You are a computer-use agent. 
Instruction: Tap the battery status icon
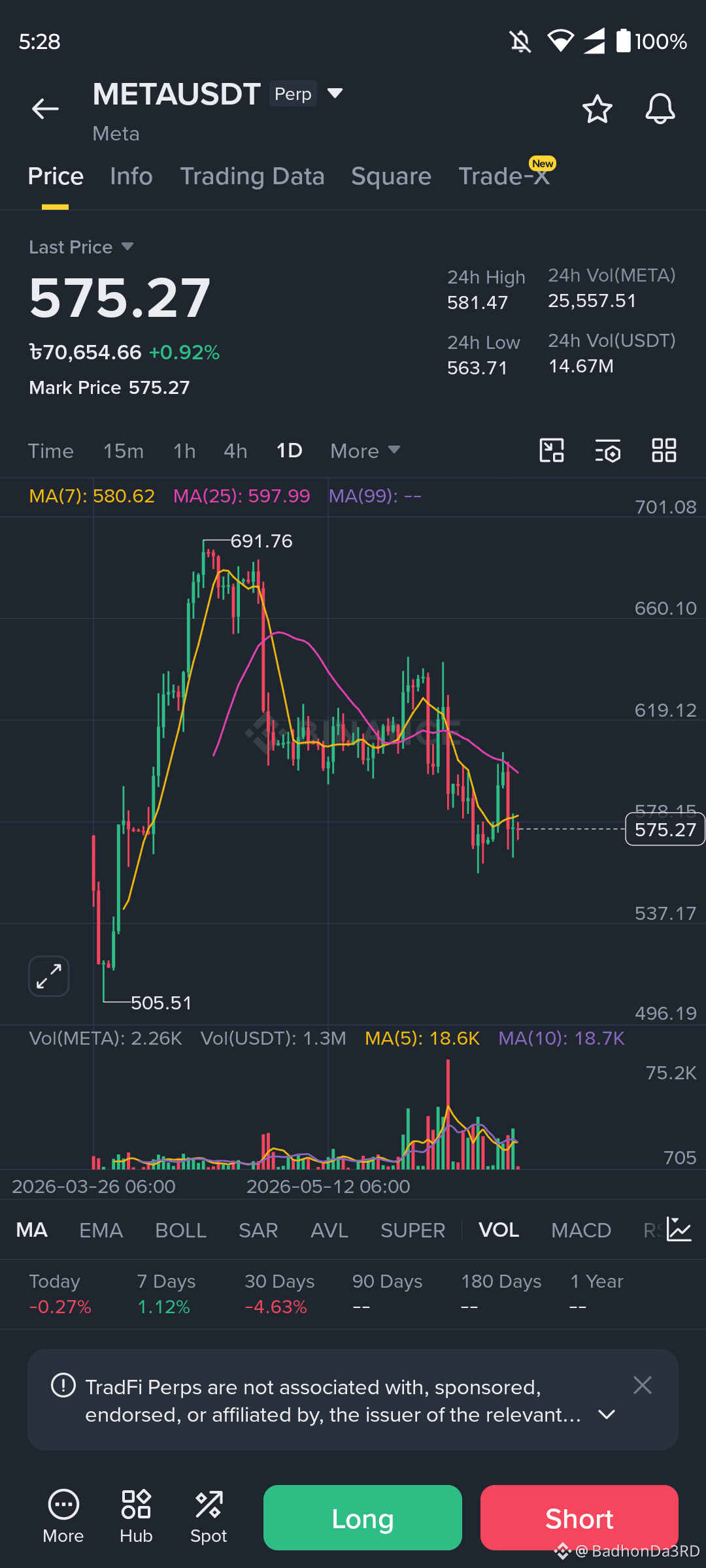coord(624,41)
